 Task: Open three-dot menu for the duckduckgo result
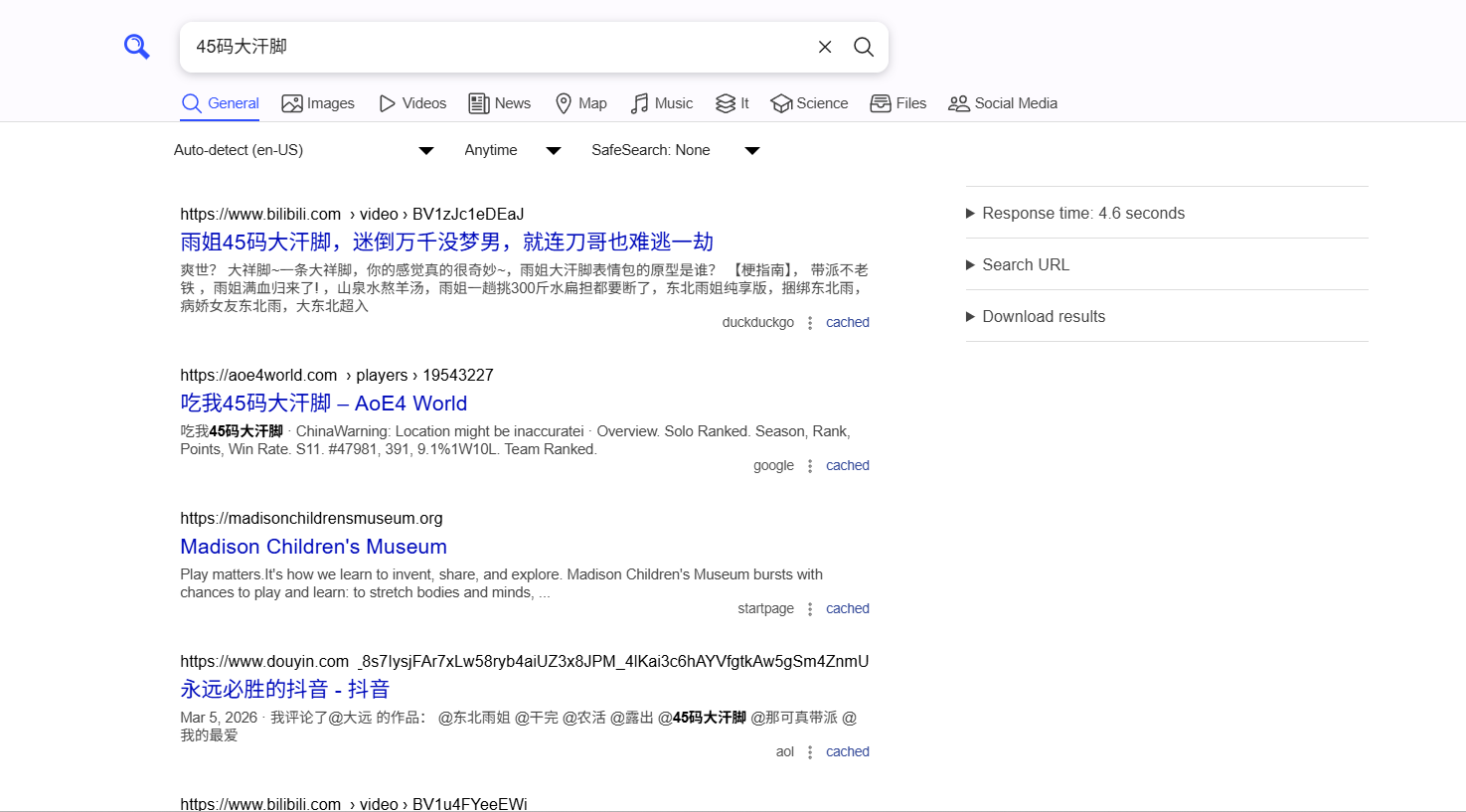810,323
